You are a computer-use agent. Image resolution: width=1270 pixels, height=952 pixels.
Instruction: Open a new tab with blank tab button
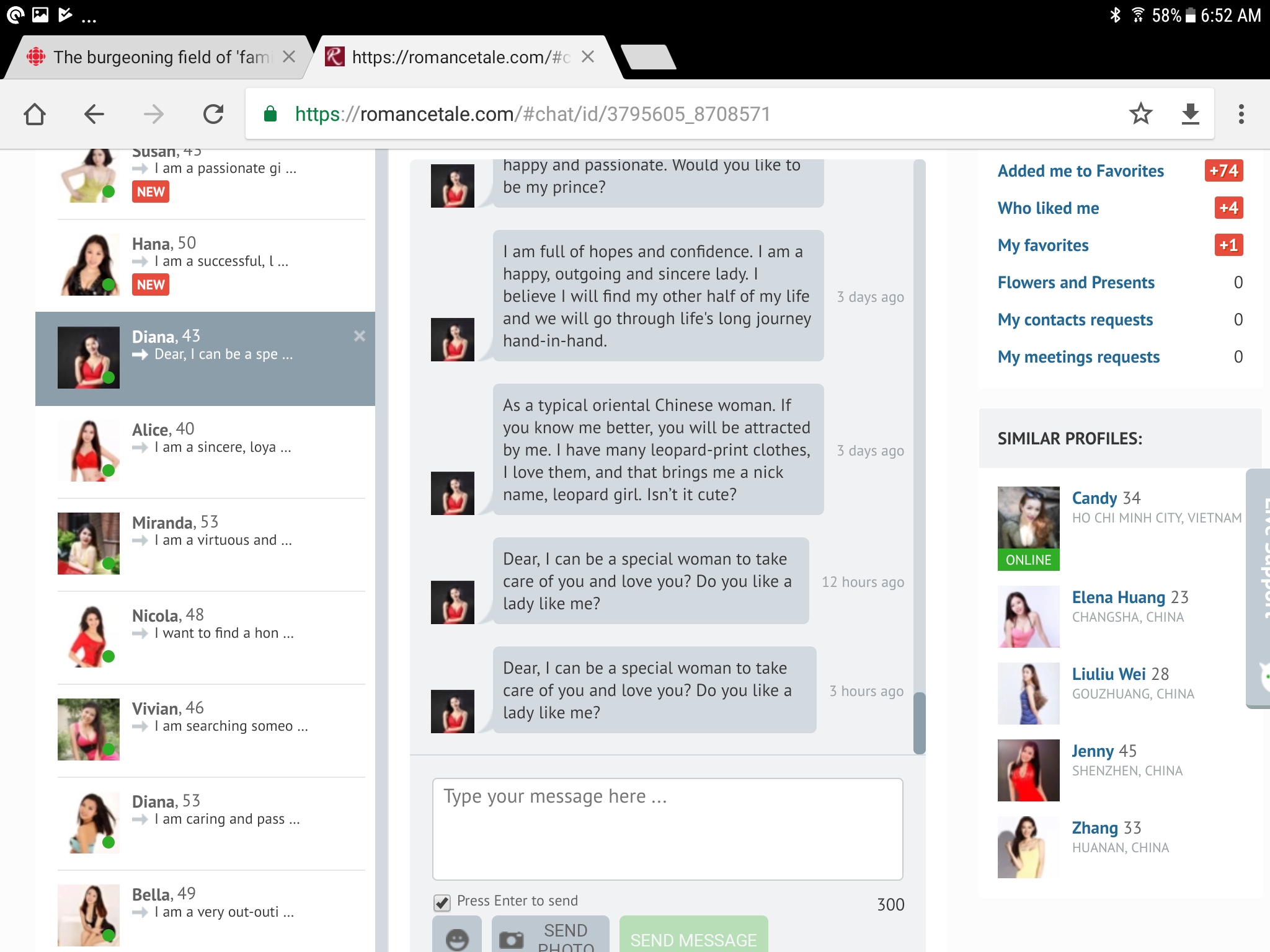click(648, 57)
